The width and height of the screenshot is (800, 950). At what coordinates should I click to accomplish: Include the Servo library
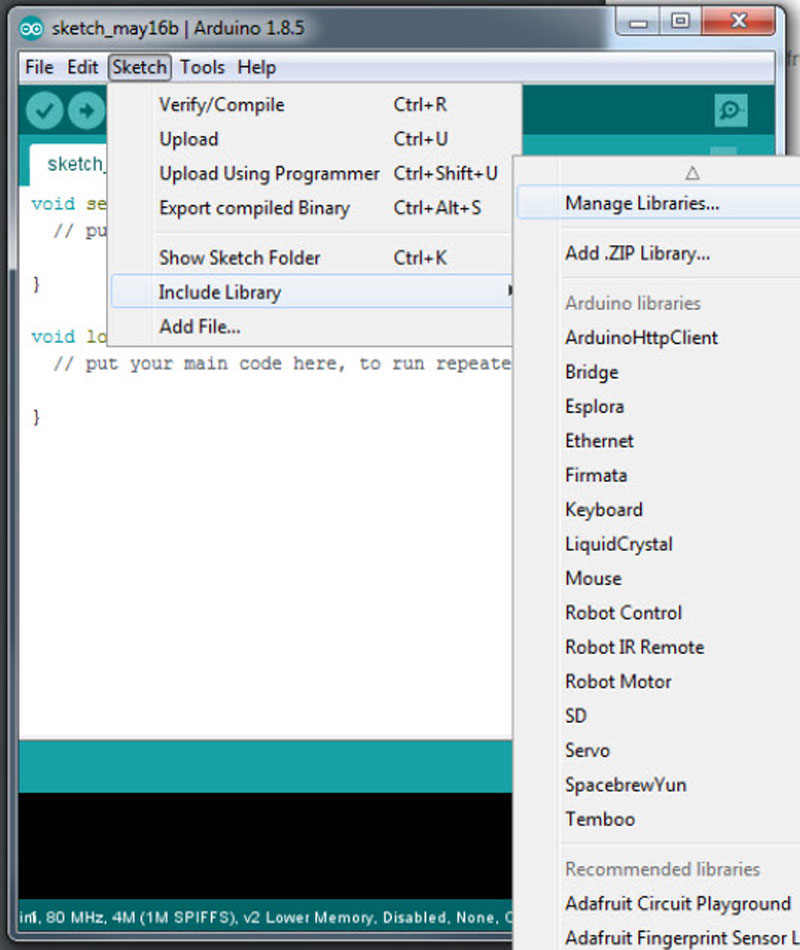(x=586, y=750)
